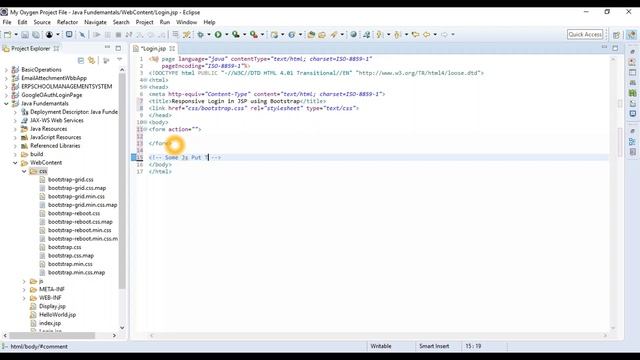Click the Quick Access search field
This screenshot has height=360, width=640.
pos(585,35)
